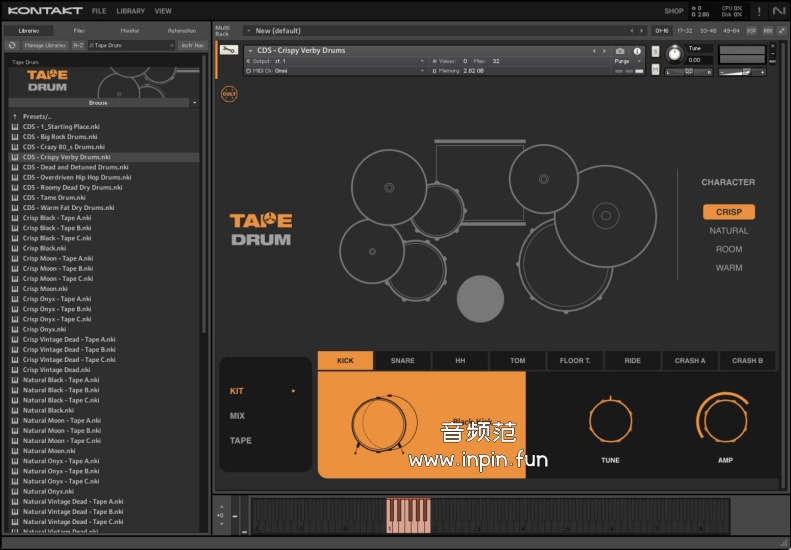Open the FILE menu
The width and height of the screenshot is (791, 550).
(x=99, y=11)
